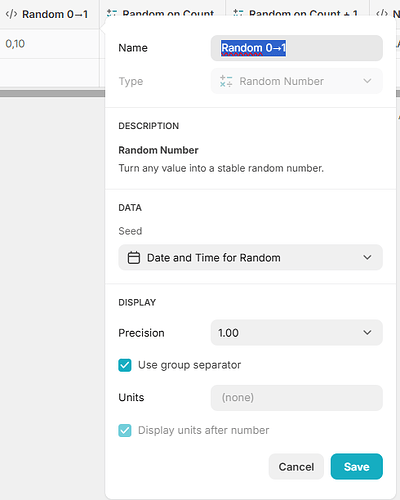Save the field settings
The height and width of the screenshot is (500, 400).
[357, 466]
